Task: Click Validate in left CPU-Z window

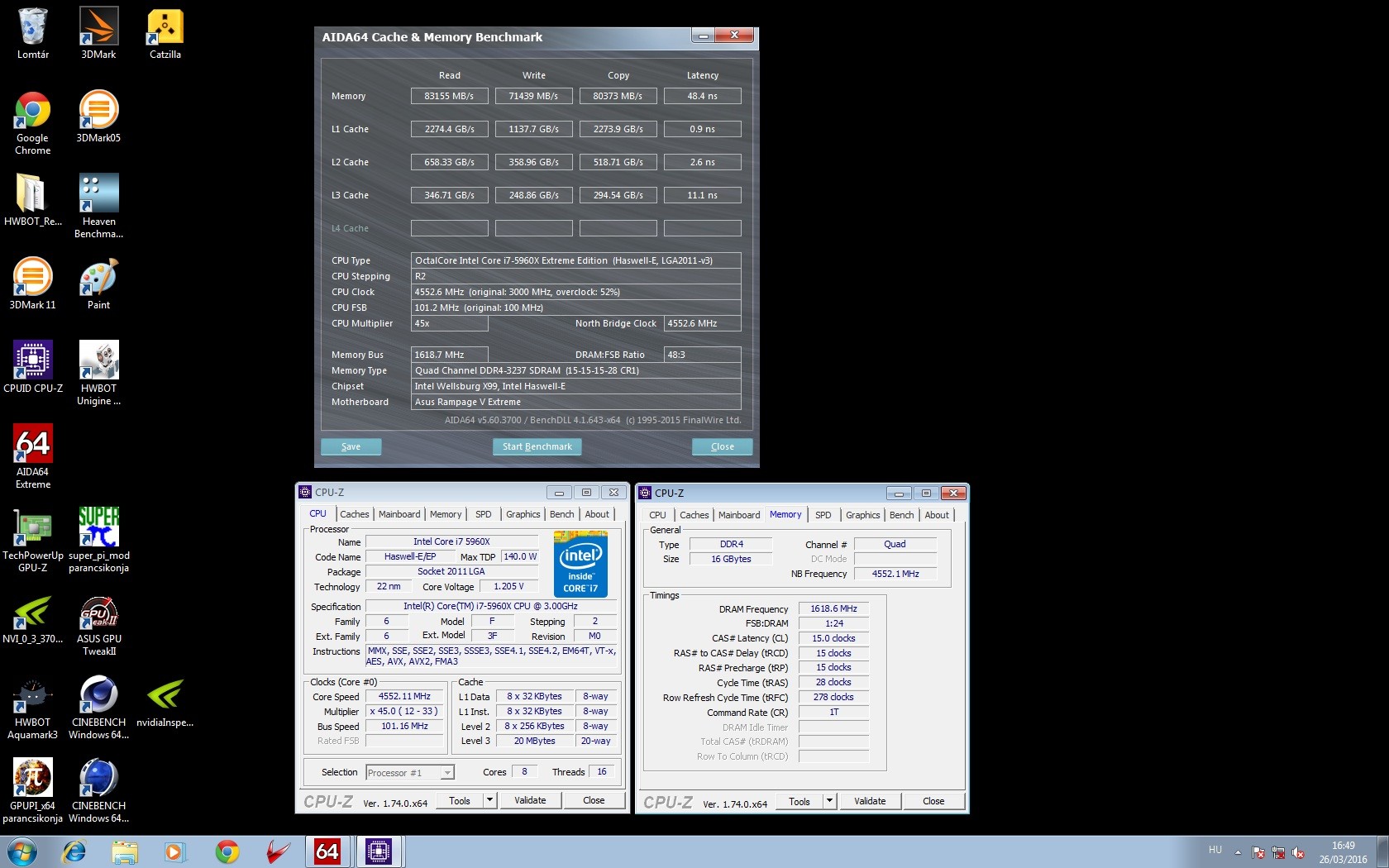Action: (x=530, y=800)
